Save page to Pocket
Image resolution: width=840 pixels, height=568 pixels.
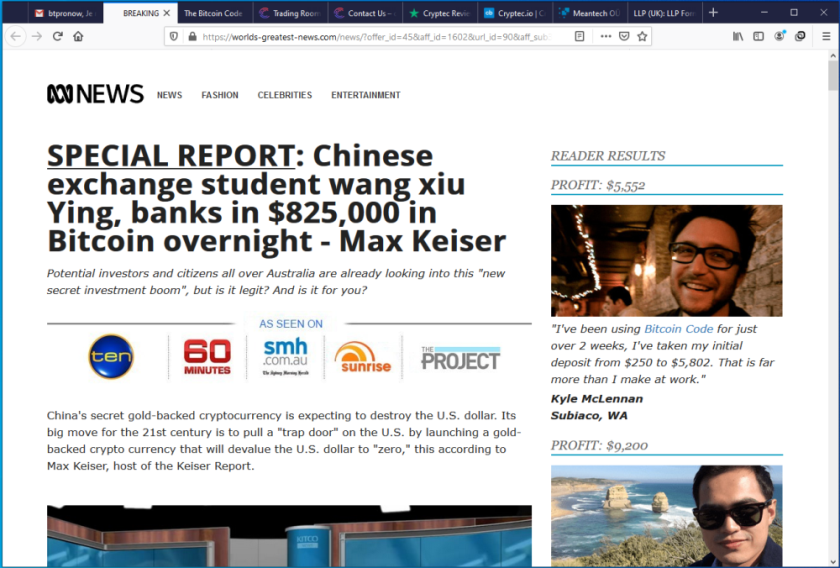[624, 36]
